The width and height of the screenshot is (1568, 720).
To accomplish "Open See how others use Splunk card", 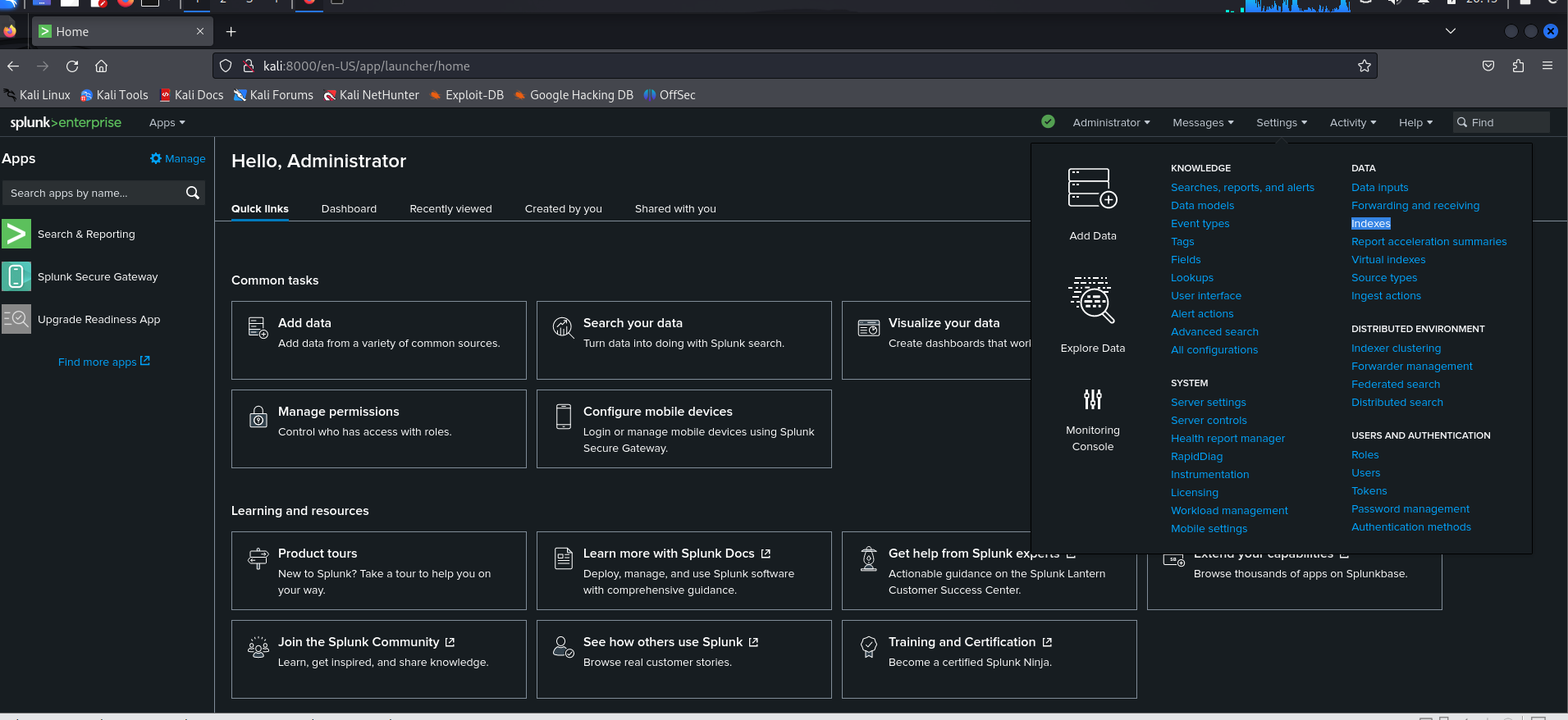I will pyautogui.click(x=683, y=658).
